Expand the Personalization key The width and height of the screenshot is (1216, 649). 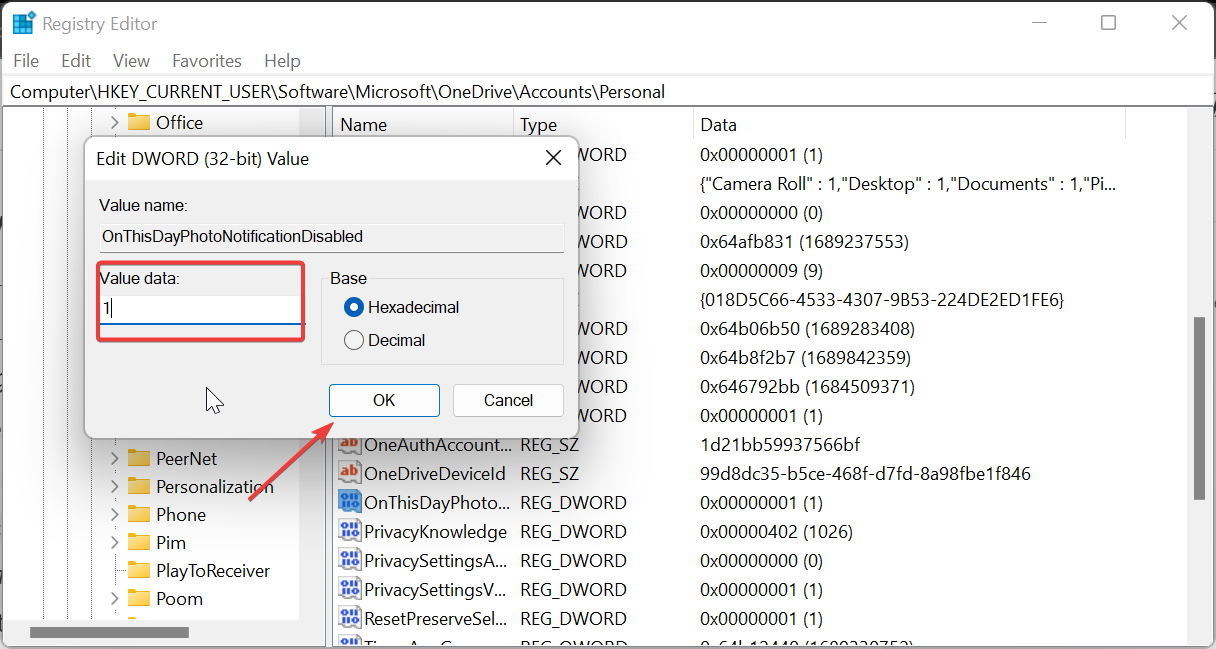[x=114, y=486]
